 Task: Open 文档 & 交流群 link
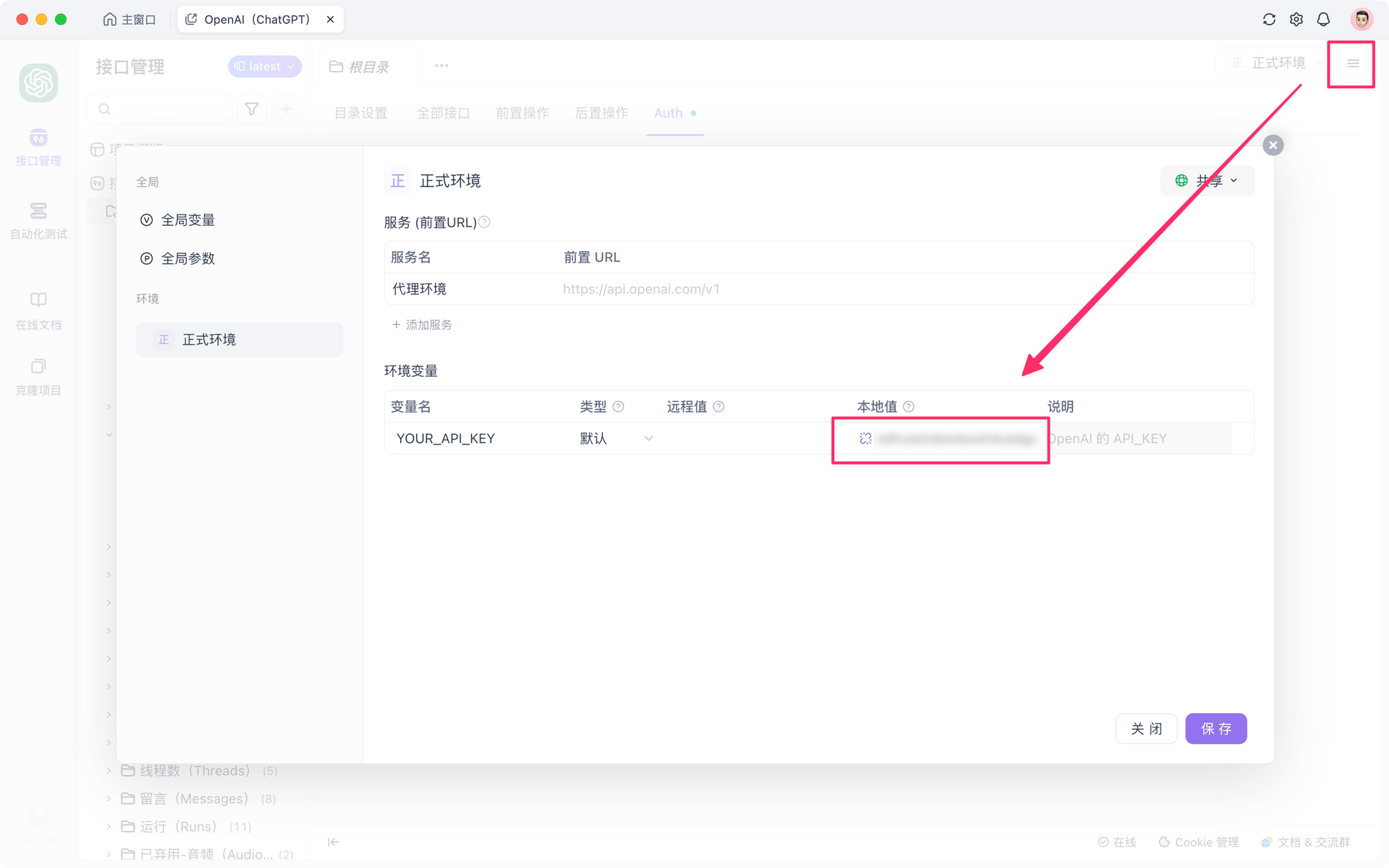1306,842
